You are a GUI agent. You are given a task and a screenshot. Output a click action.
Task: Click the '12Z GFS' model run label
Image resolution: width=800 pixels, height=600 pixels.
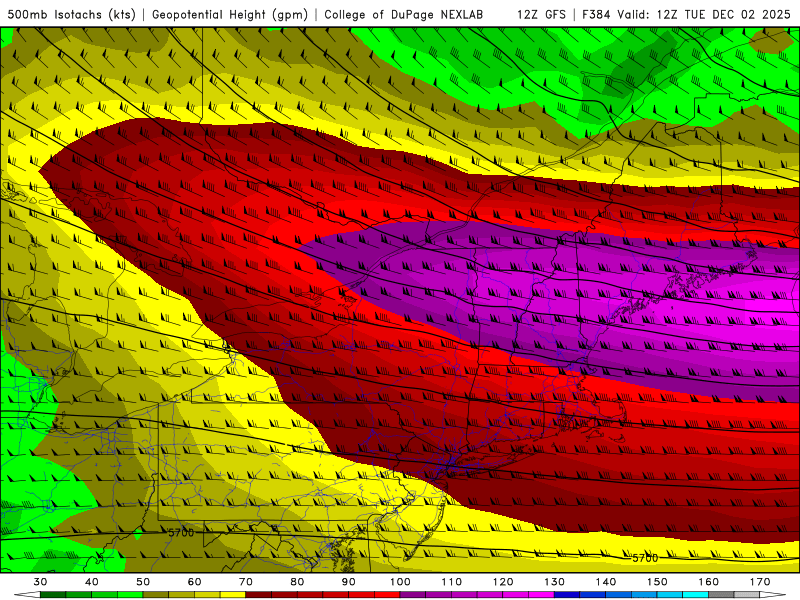tap(541, 14)
